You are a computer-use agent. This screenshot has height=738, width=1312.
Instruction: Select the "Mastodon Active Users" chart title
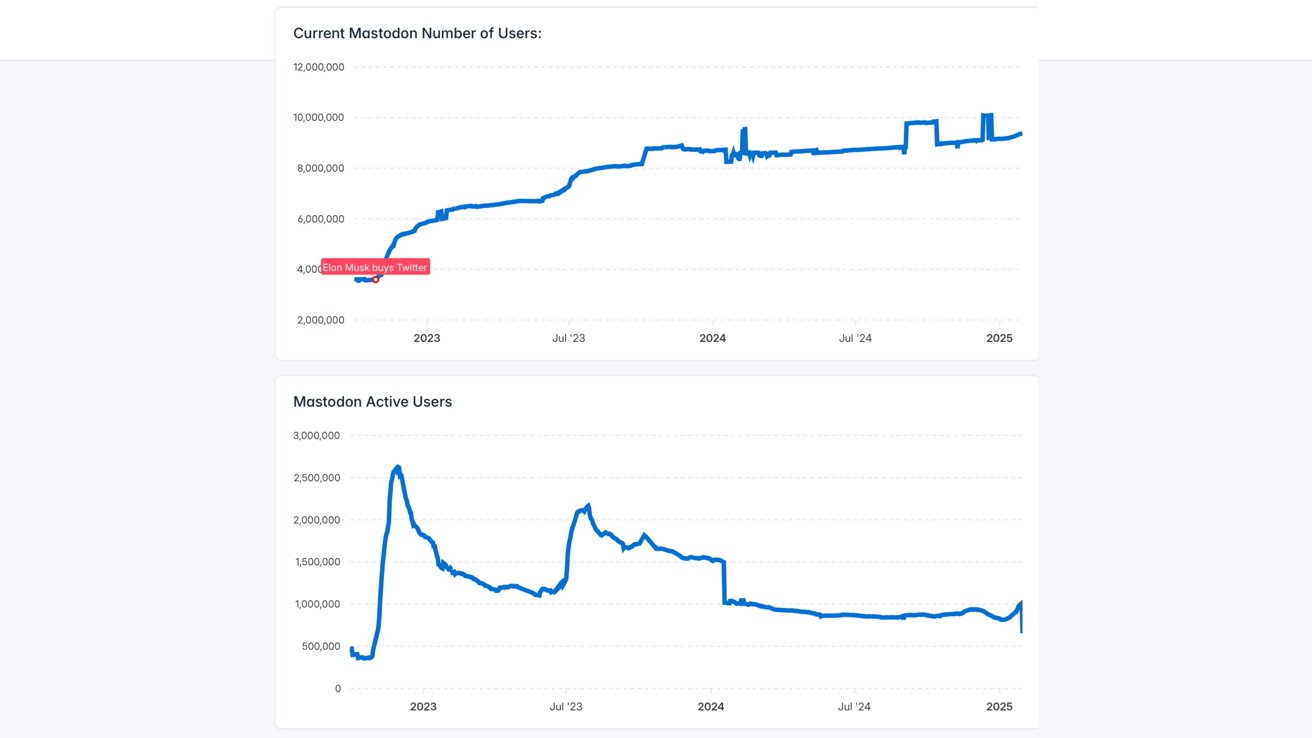coord(372,401)
